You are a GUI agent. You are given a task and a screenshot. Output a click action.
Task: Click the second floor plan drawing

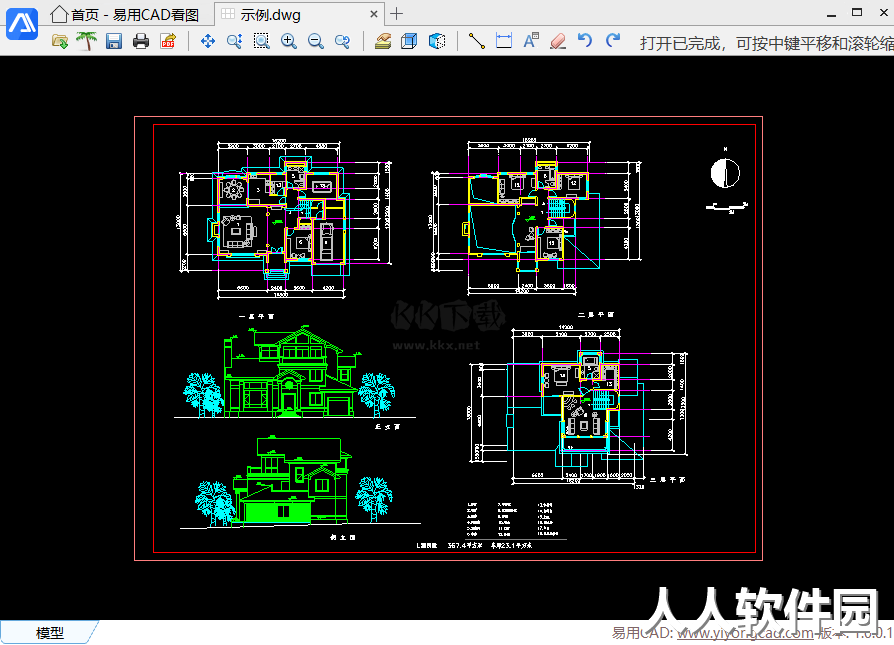click(536, 217)
